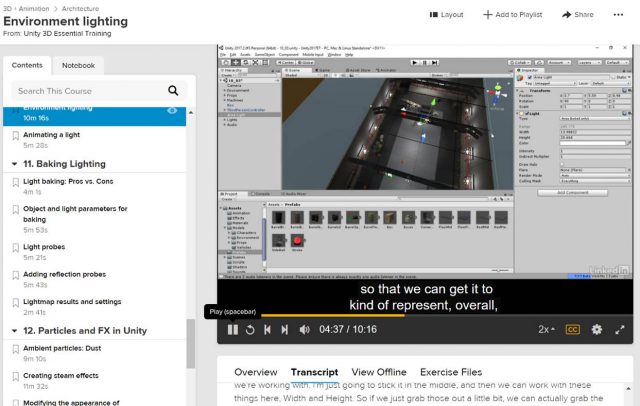Click the search magnifier icon

pos(173,91)
